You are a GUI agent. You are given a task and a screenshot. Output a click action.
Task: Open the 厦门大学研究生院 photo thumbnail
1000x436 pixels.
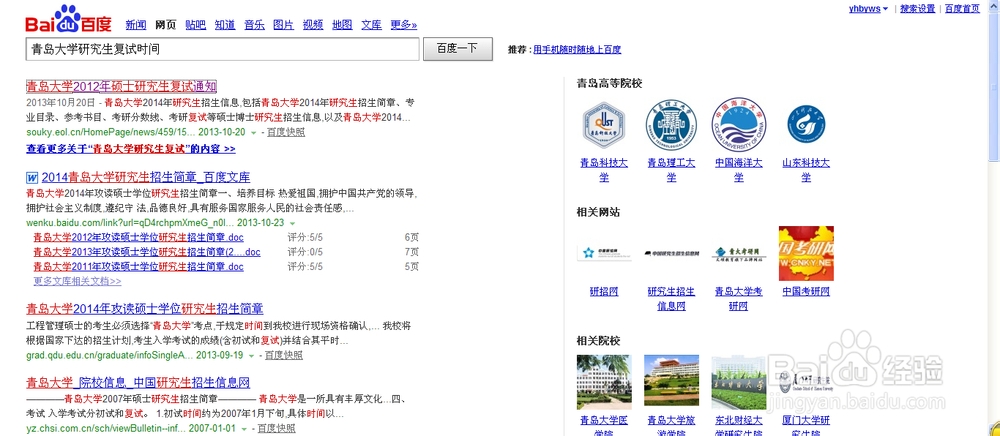click(x=806, y=382)
